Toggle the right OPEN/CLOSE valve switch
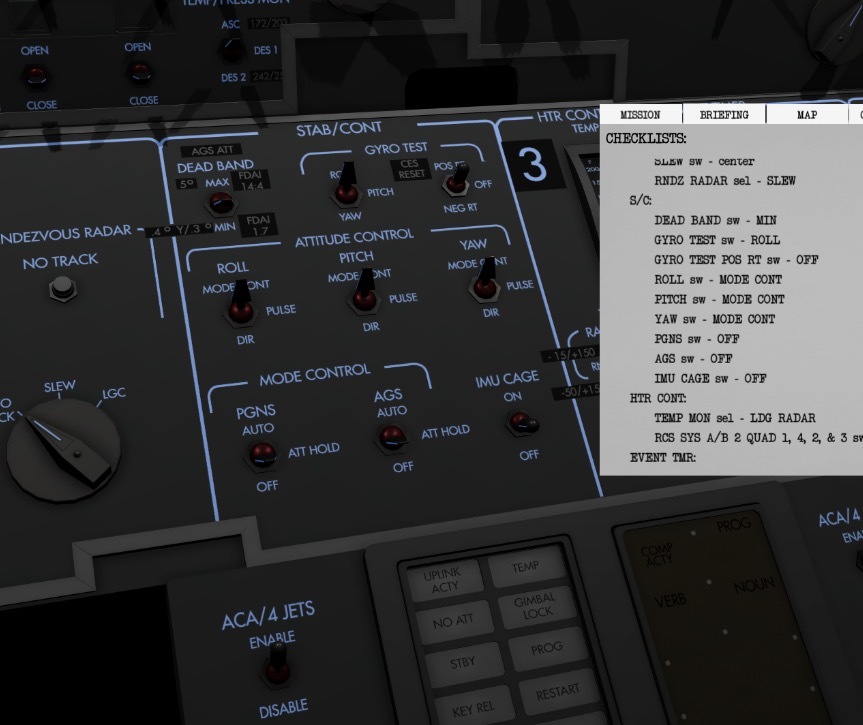Viewport: 863px width, 725px height. (140, 72)
